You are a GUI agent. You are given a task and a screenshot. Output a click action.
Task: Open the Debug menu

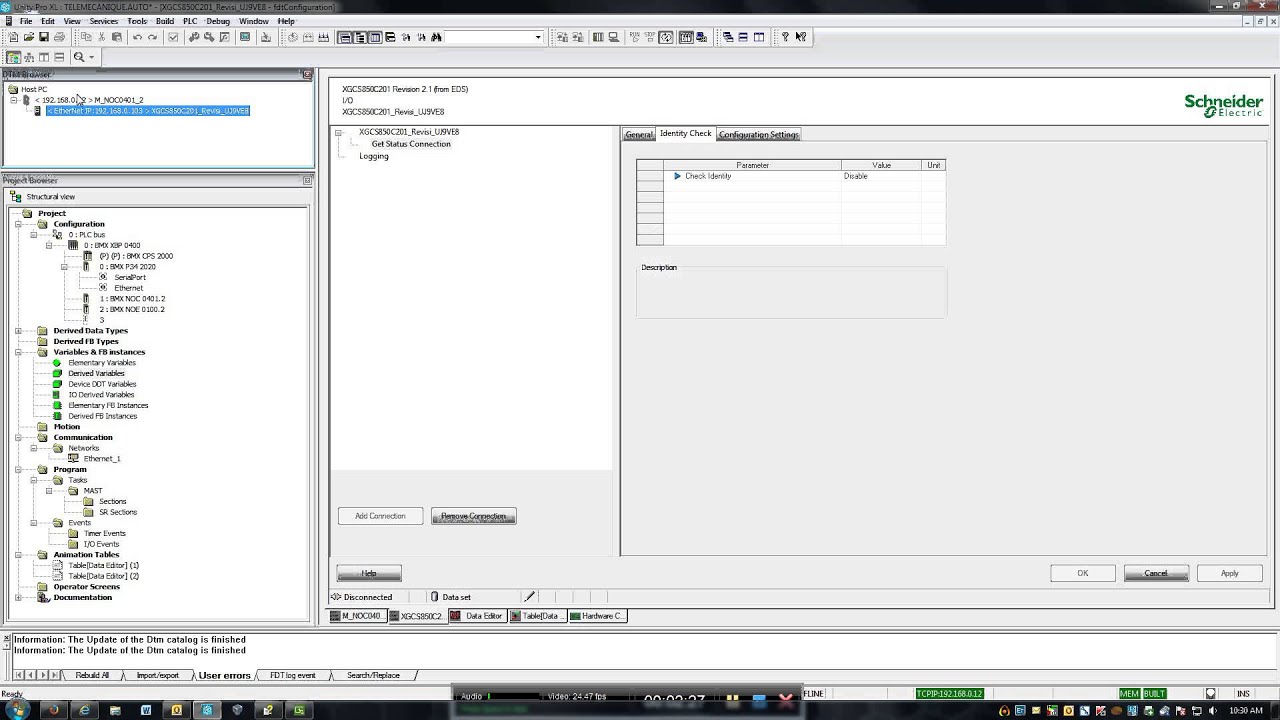pos(218,21)
